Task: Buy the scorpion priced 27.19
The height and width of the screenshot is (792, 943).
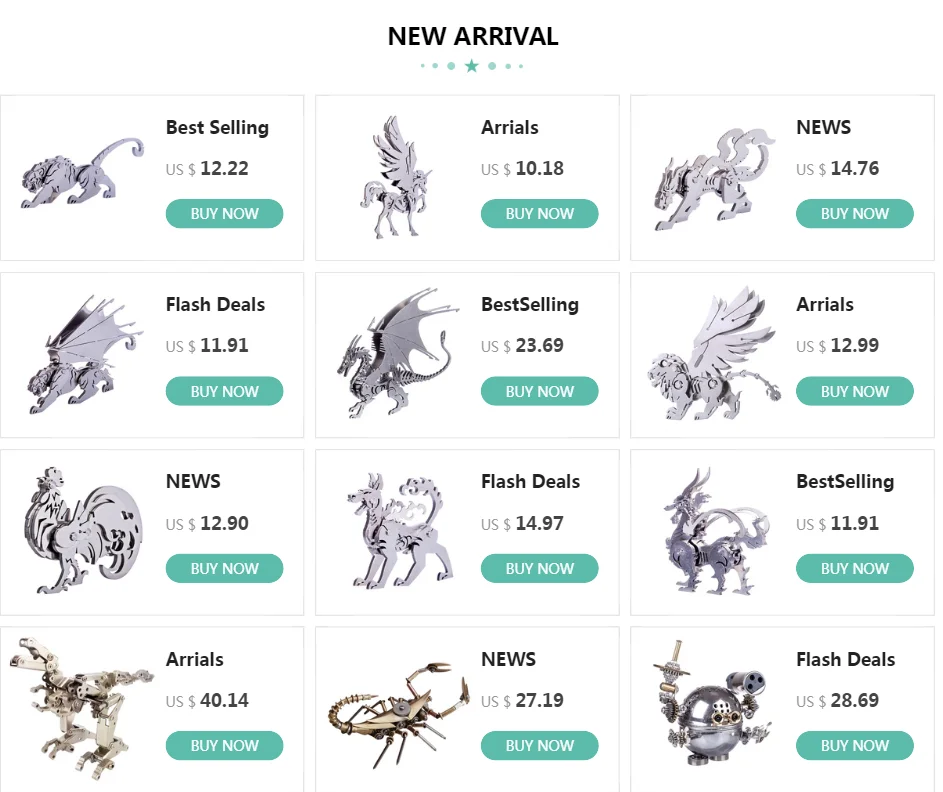Action: point(539,746)
